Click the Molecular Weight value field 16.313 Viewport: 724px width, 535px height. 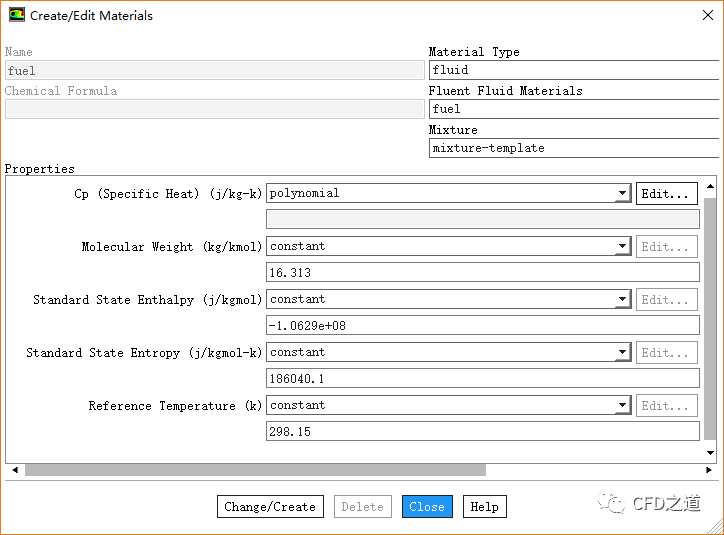pos(482,273)
